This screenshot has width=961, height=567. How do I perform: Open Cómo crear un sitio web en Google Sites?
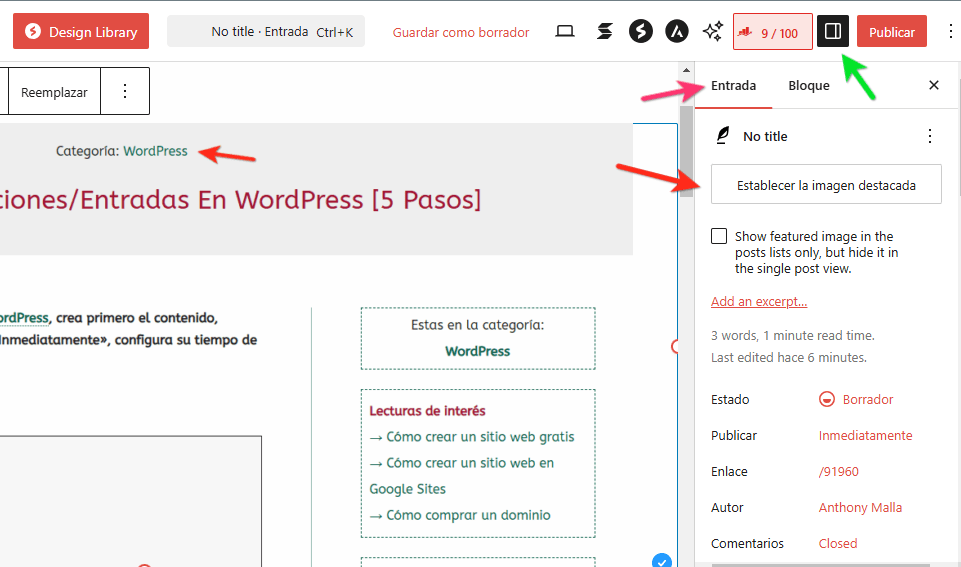coord(462,476)
